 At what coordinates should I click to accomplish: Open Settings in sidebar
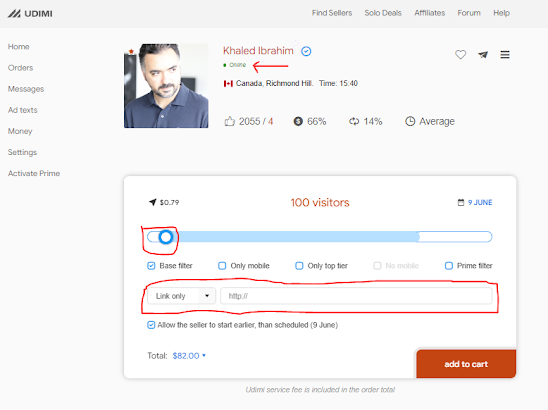[22, 152]
